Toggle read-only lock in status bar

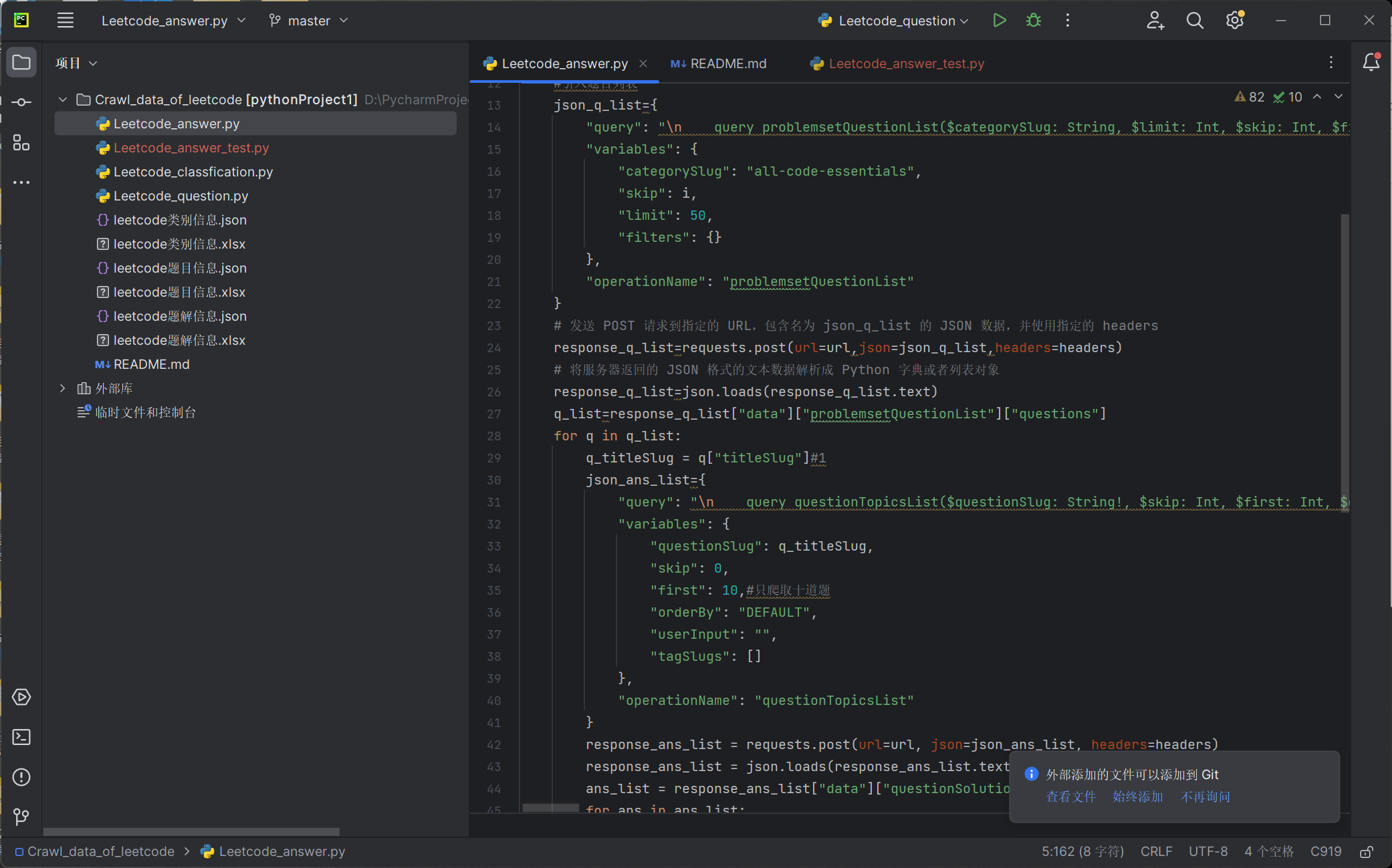[1367, 852]
